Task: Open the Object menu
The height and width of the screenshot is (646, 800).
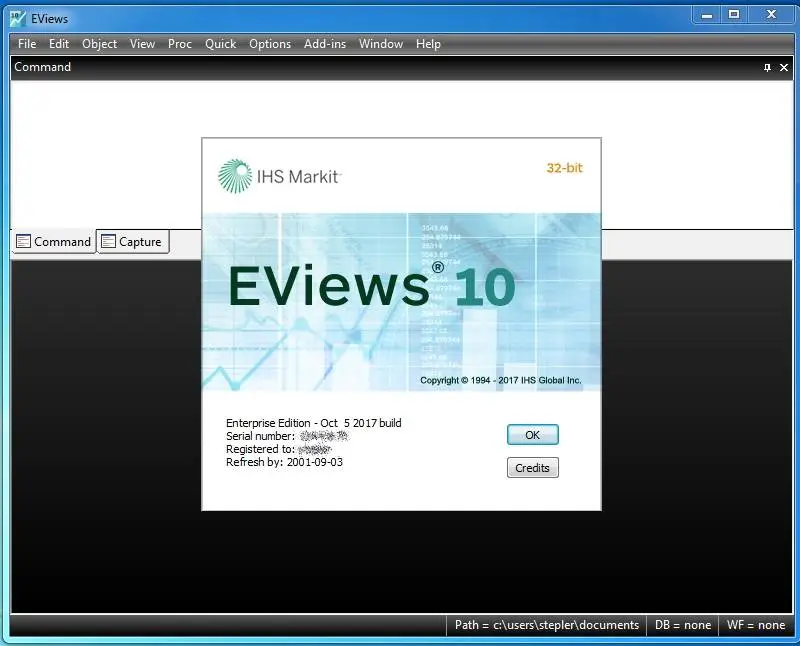Action: (x=99, y=44)
